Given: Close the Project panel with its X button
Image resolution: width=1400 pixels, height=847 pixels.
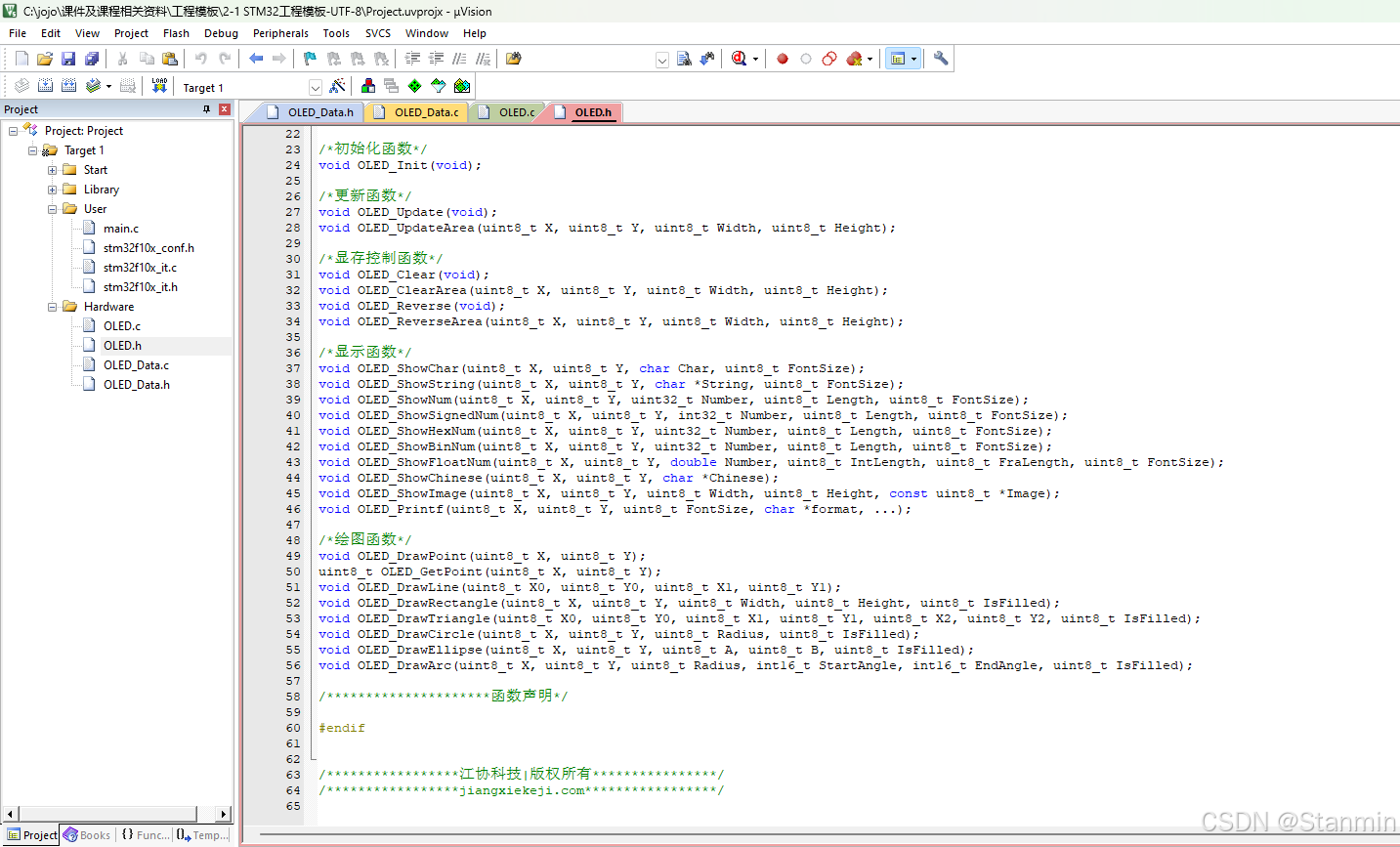Looking at the screenshot, I should [225, 109].
